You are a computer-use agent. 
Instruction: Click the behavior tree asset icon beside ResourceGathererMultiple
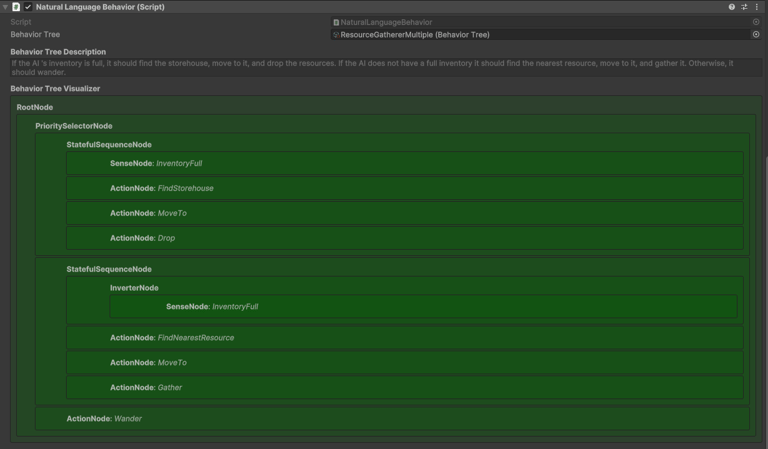coord(336,34)
